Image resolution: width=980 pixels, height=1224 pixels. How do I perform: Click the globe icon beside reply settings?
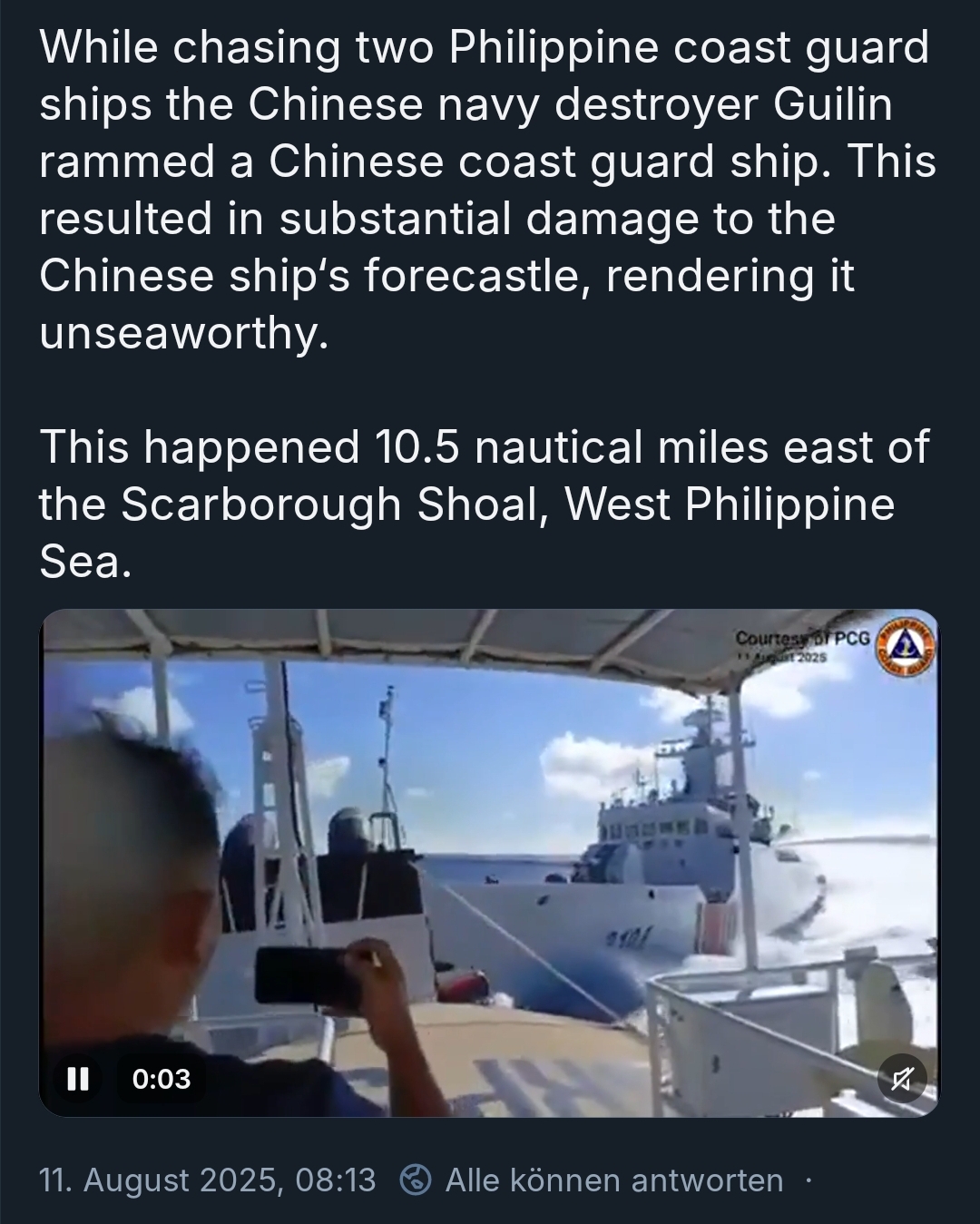(x=416, y=1180)
